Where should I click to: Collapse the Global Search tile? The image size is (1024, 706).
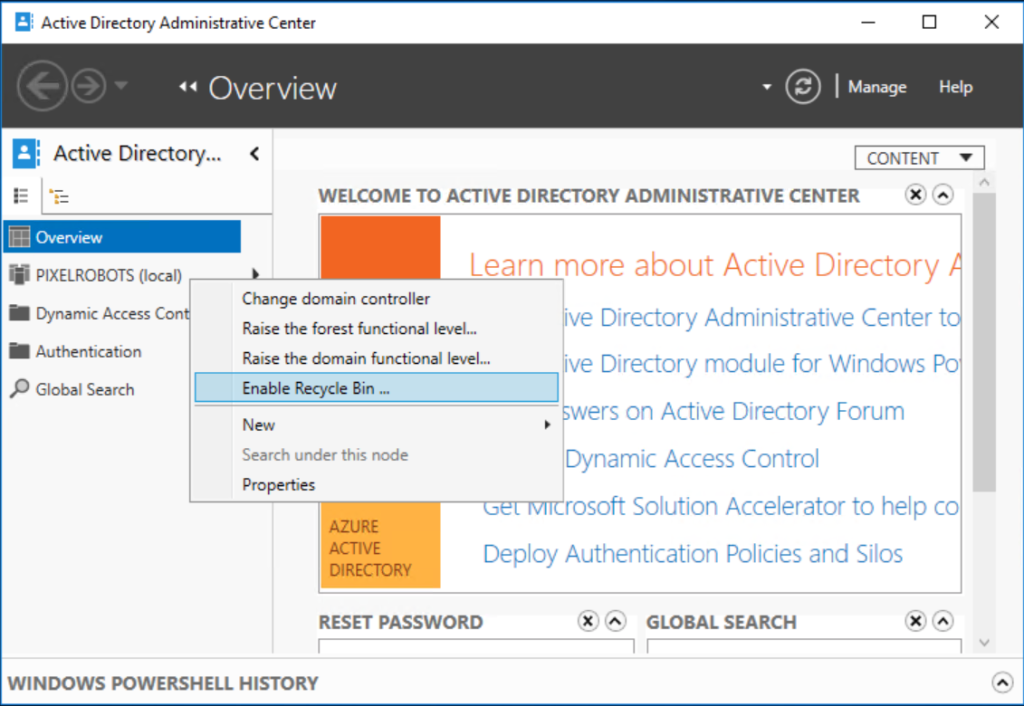pyautogui.click(x=941, y=621)
